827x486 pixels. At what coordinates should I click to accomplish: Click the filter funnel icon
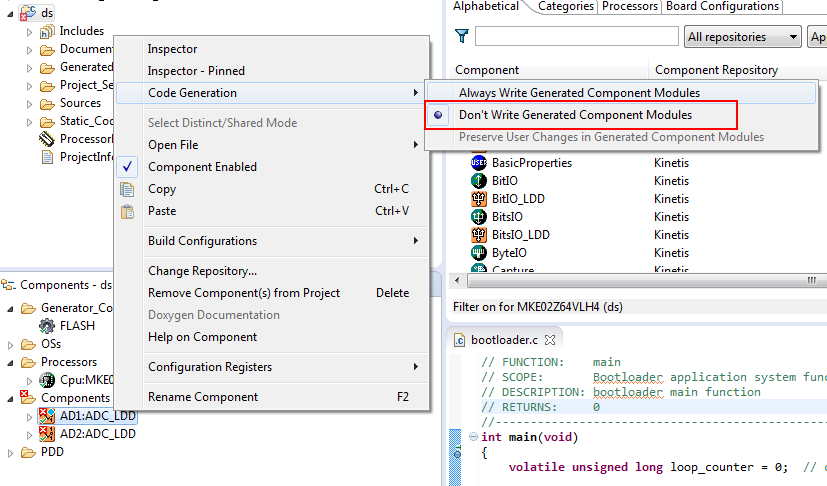461,37
